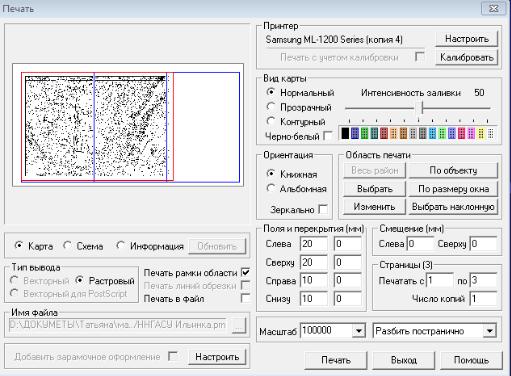The height and width of the screenshot is (376, 511).
Task: Click the Число копий field
Action: point(483,299)
